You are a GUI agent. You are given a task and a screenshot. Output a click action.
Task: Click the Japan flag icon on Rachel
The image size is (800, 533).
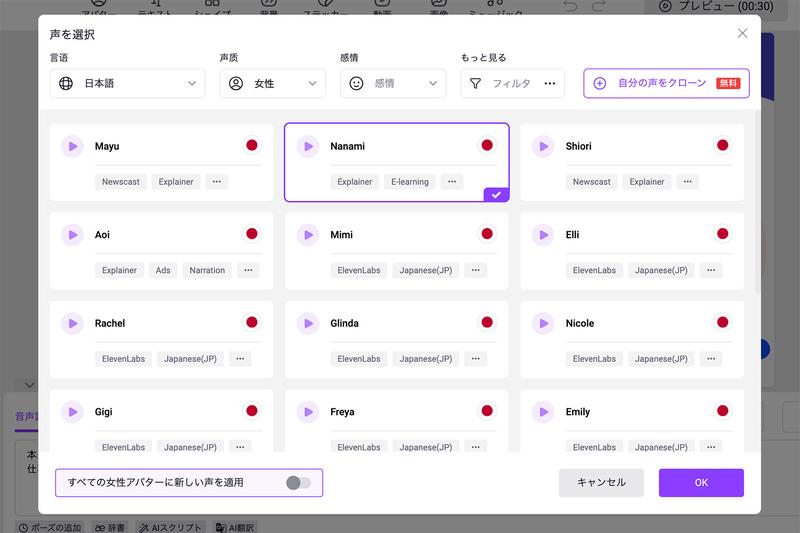[x=252, y=323]
